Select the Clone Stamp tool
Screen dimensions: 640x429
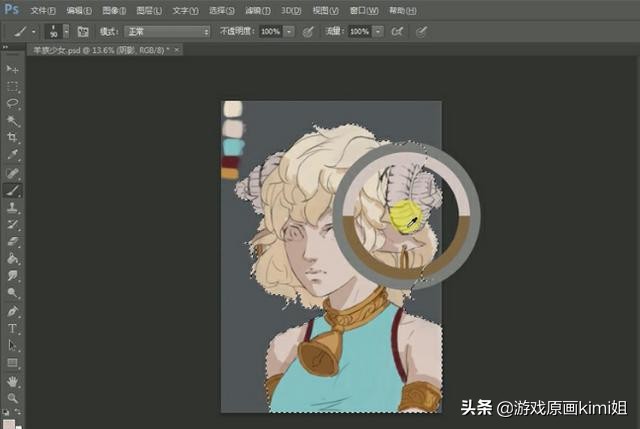click(x=12, y=207)
